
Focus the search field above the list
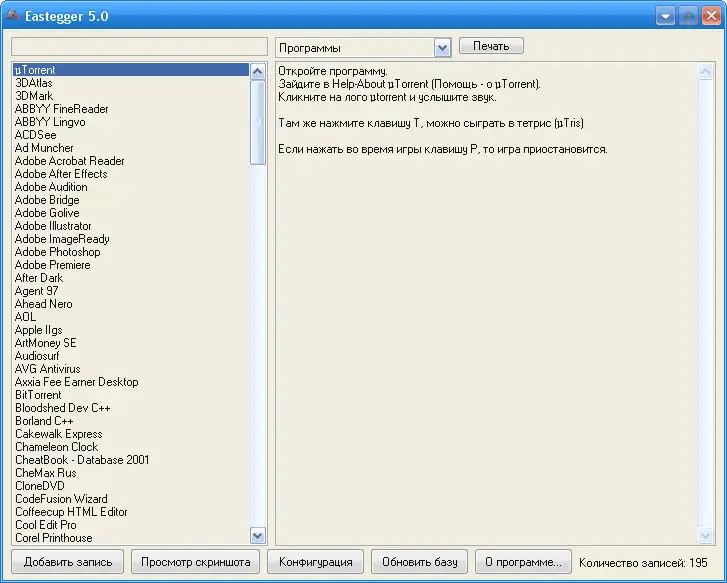coord(140,47)
